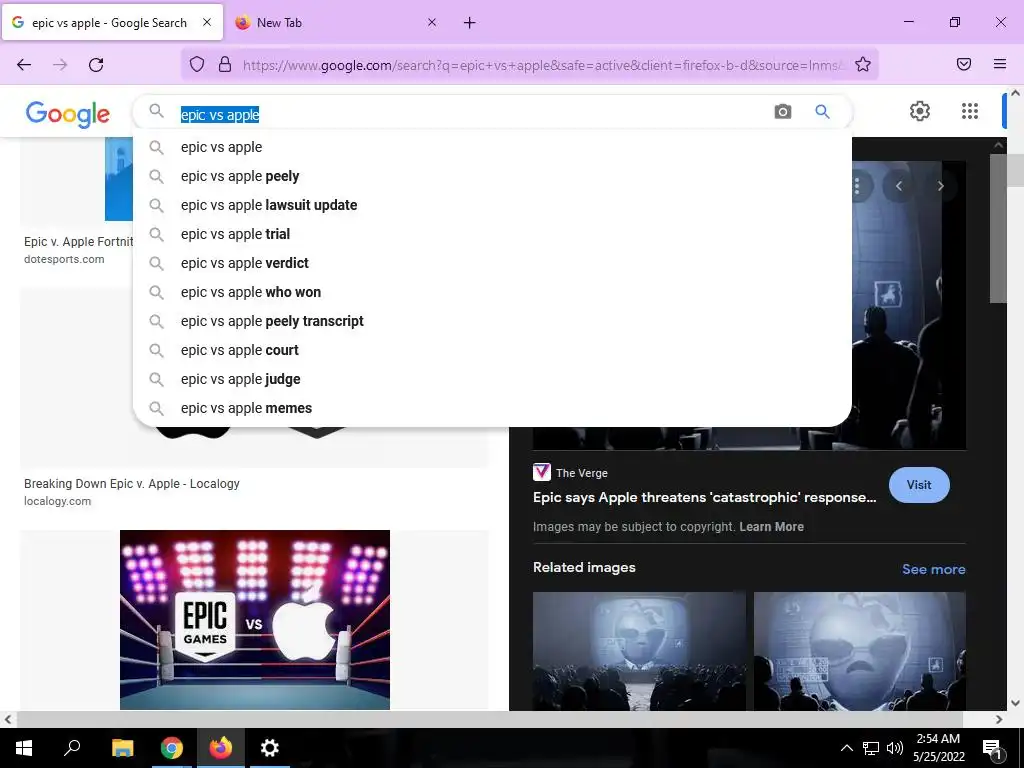The width and height of the screenshot is (1024, 768).
Task: Open Settings gear on taskbar
Action: tap(270, 748)
